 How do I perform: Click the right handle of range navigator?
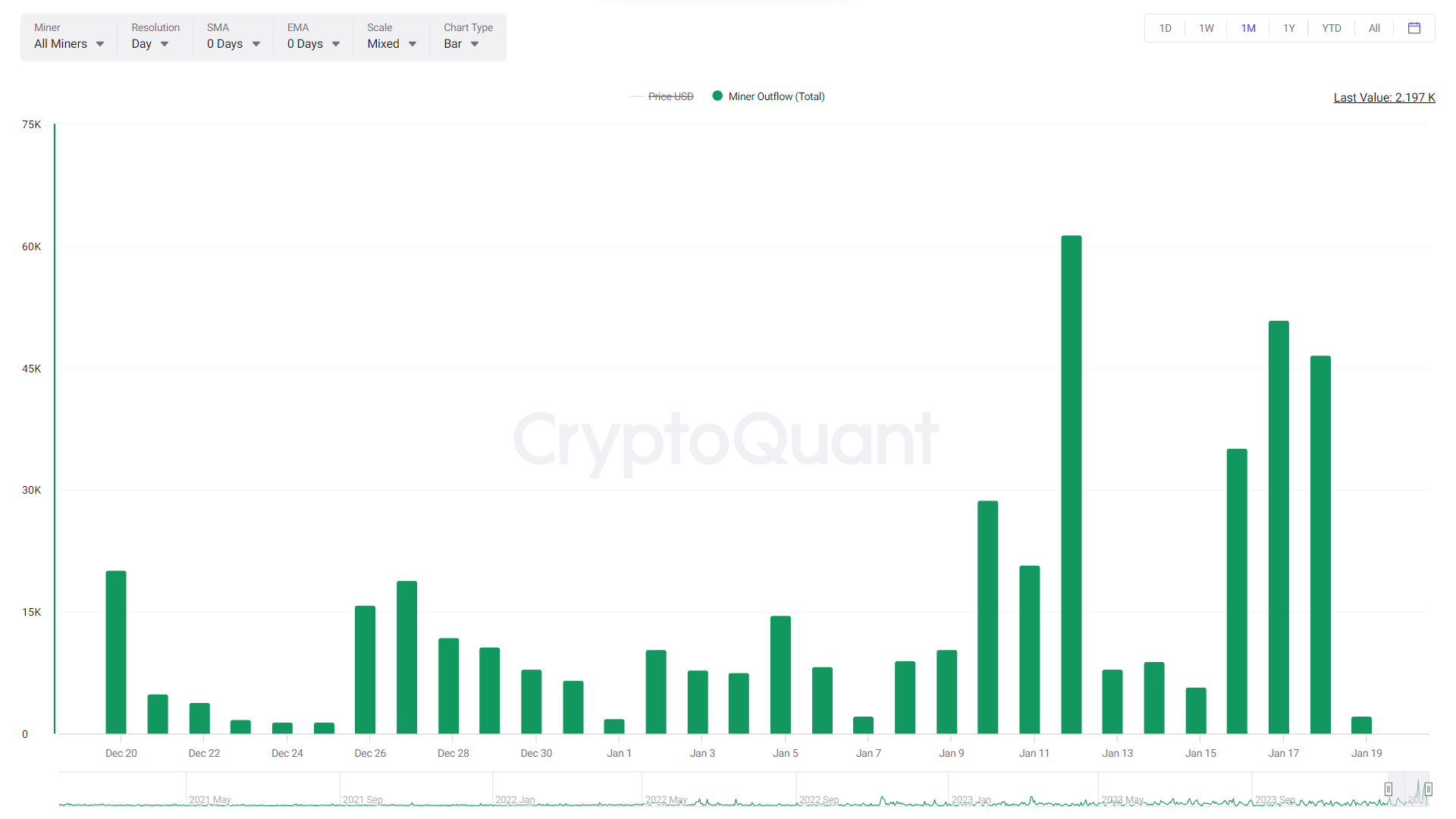coord(1428,789)
